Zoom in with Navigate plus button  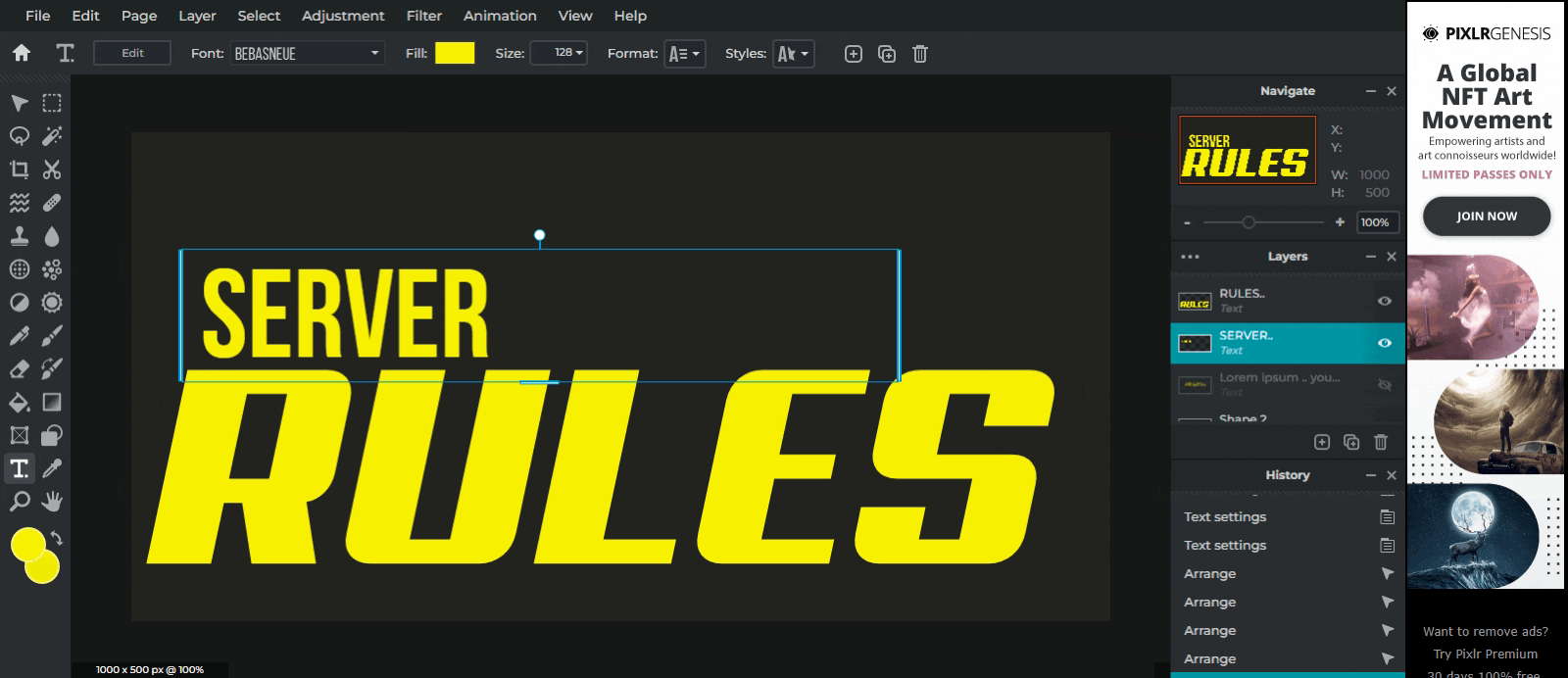tap(1340, 222)
